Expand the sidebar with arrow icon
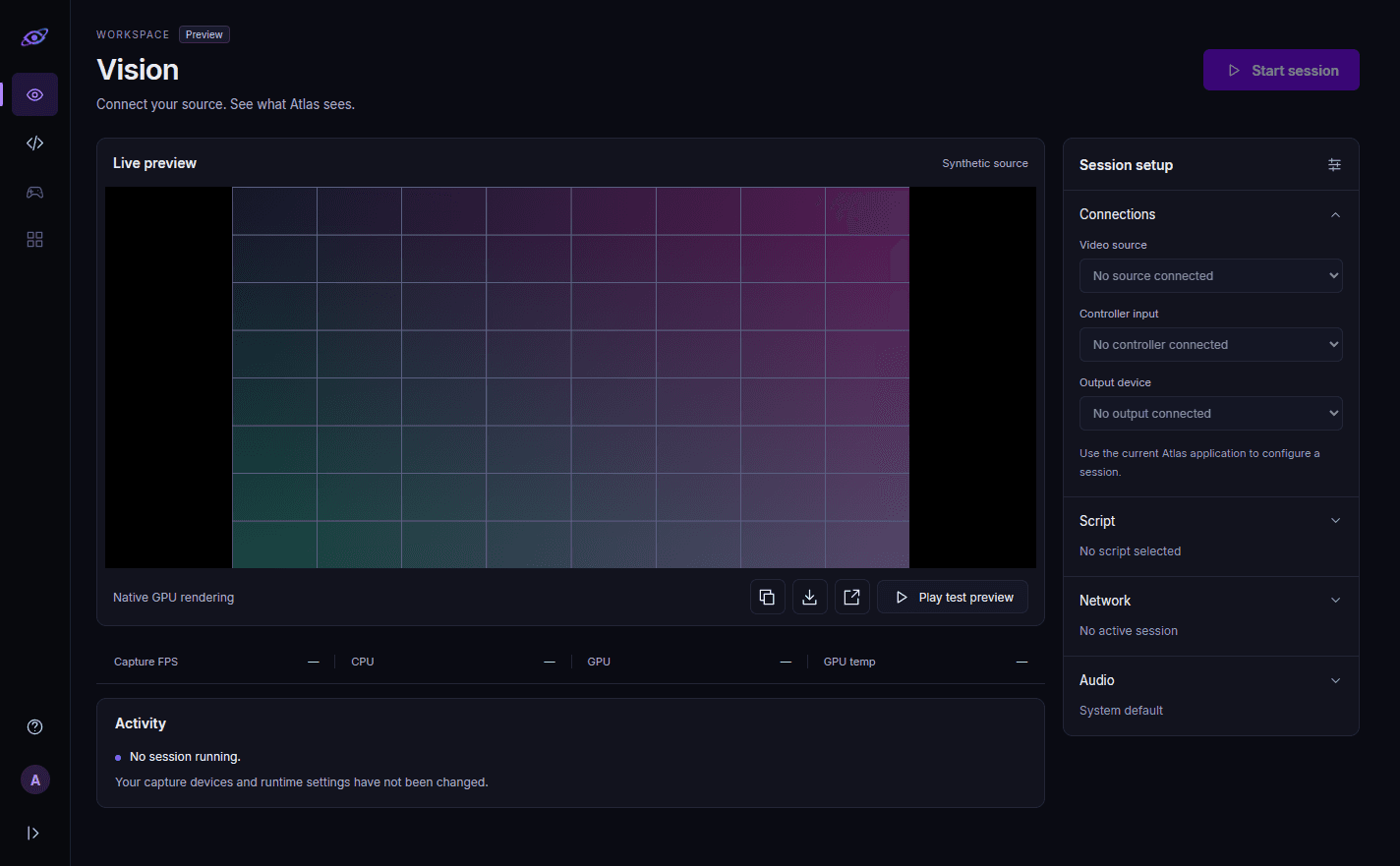This screenshot has height=866, width=1400. (x=33, y=833)
